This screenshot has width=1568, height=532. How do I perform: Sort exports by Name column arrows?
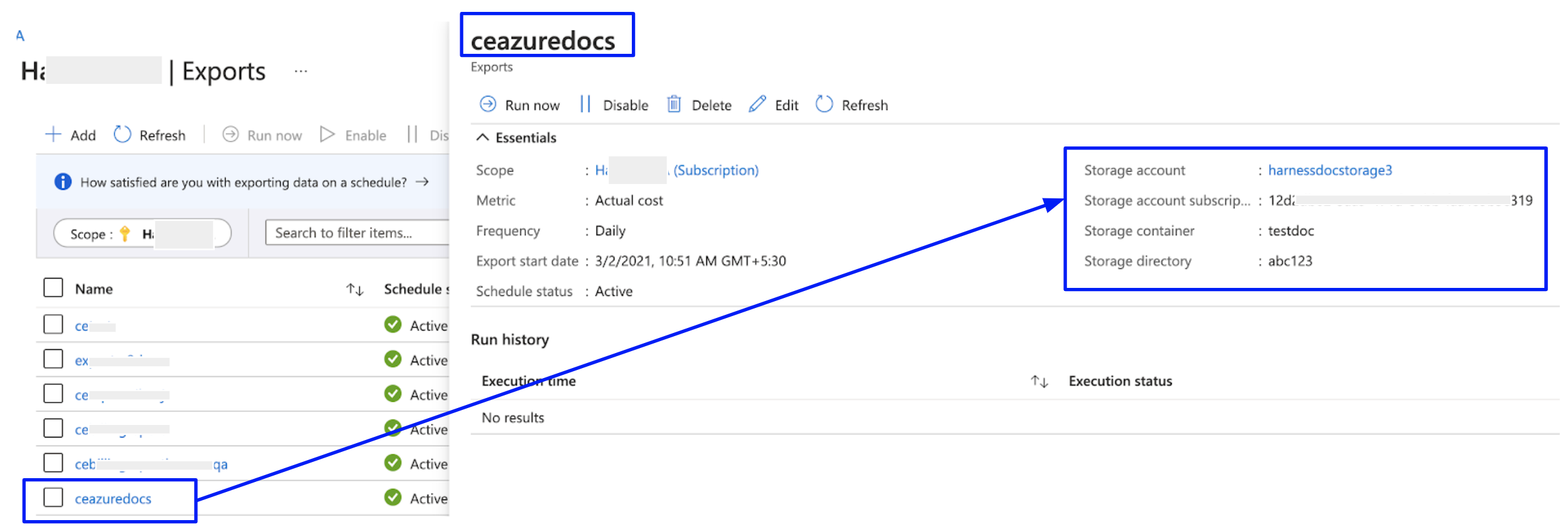(355, 289)
